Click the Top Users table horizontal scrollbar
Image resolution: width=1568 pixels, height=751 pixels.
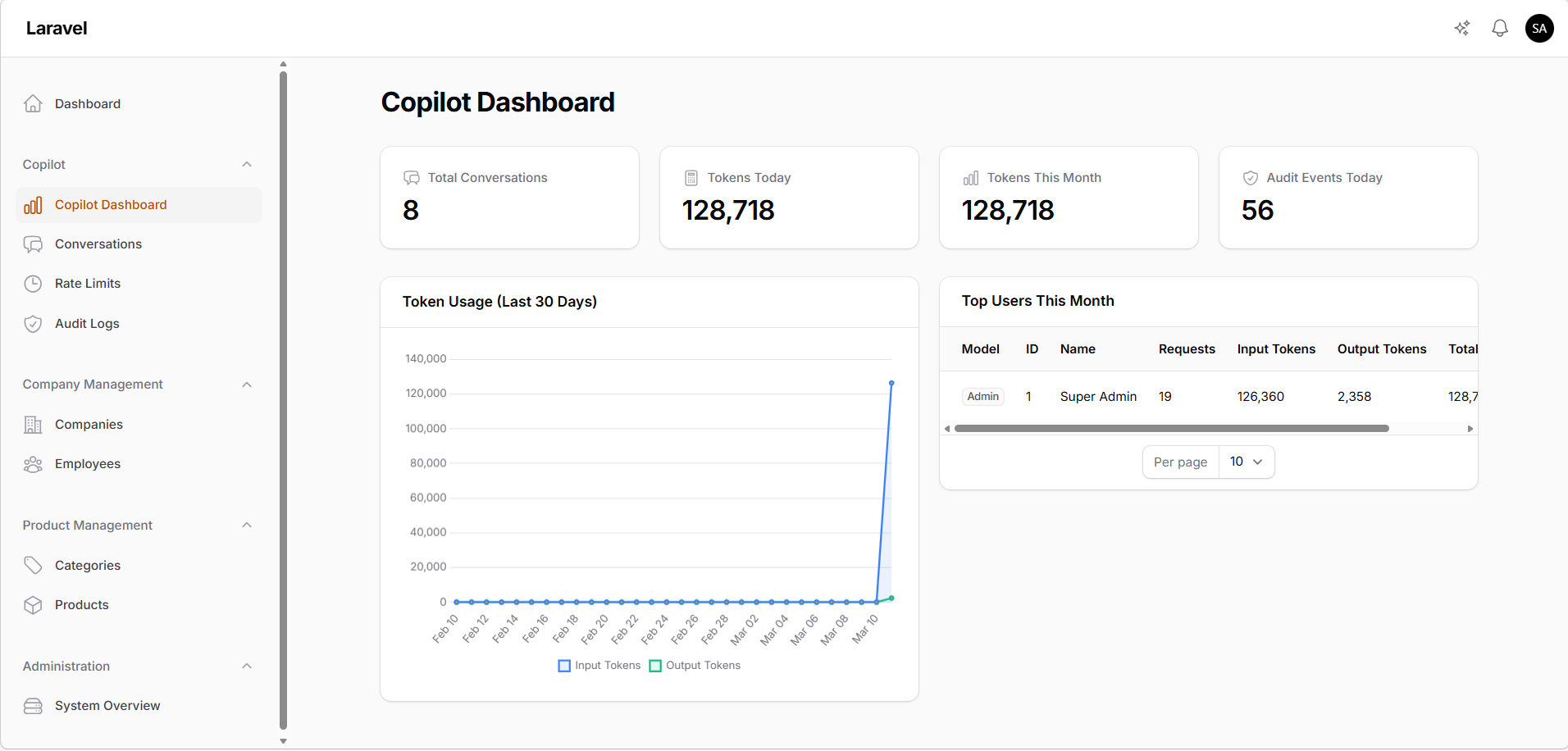[x=1171, y=429]
